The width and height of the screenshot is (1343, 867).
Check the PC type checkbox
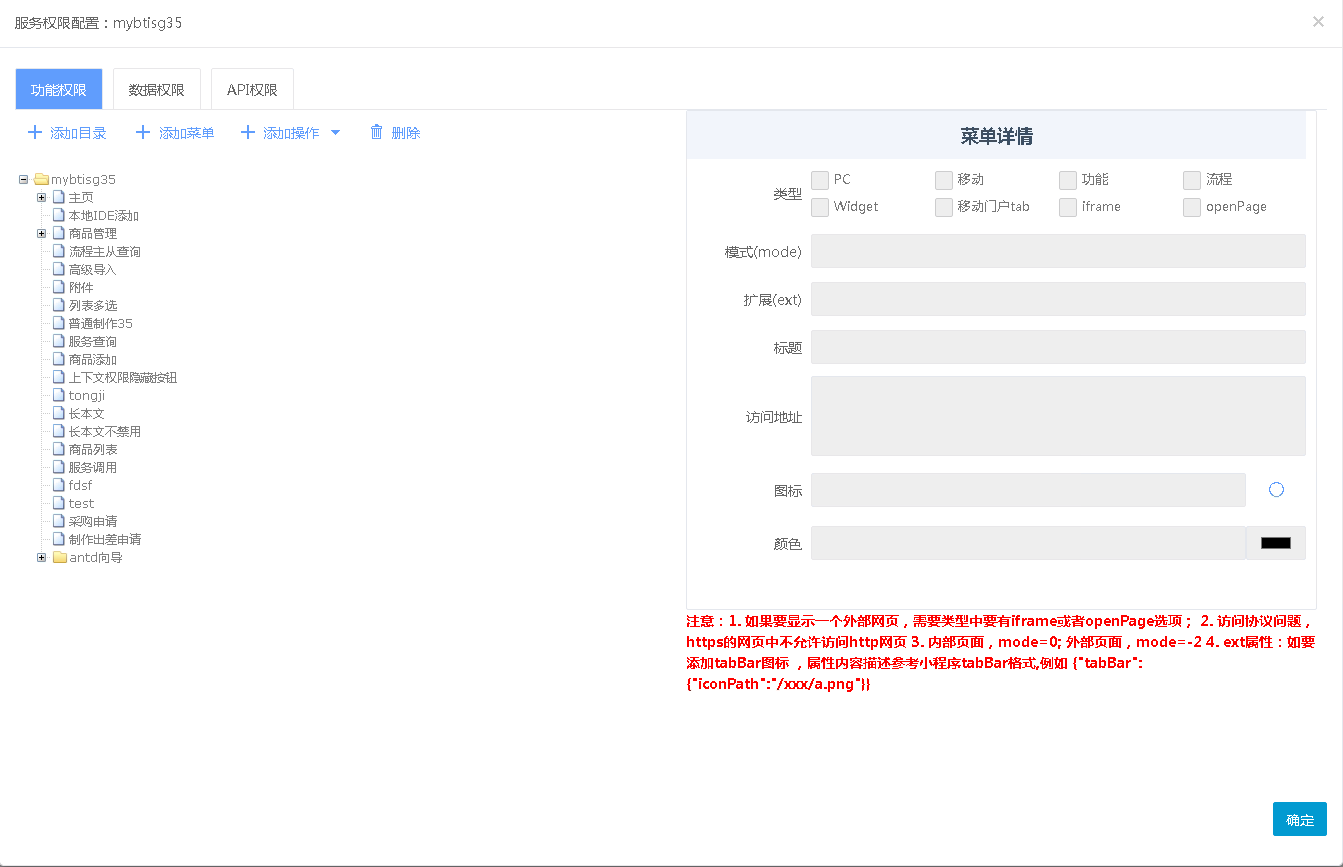[x=820, y=180]
